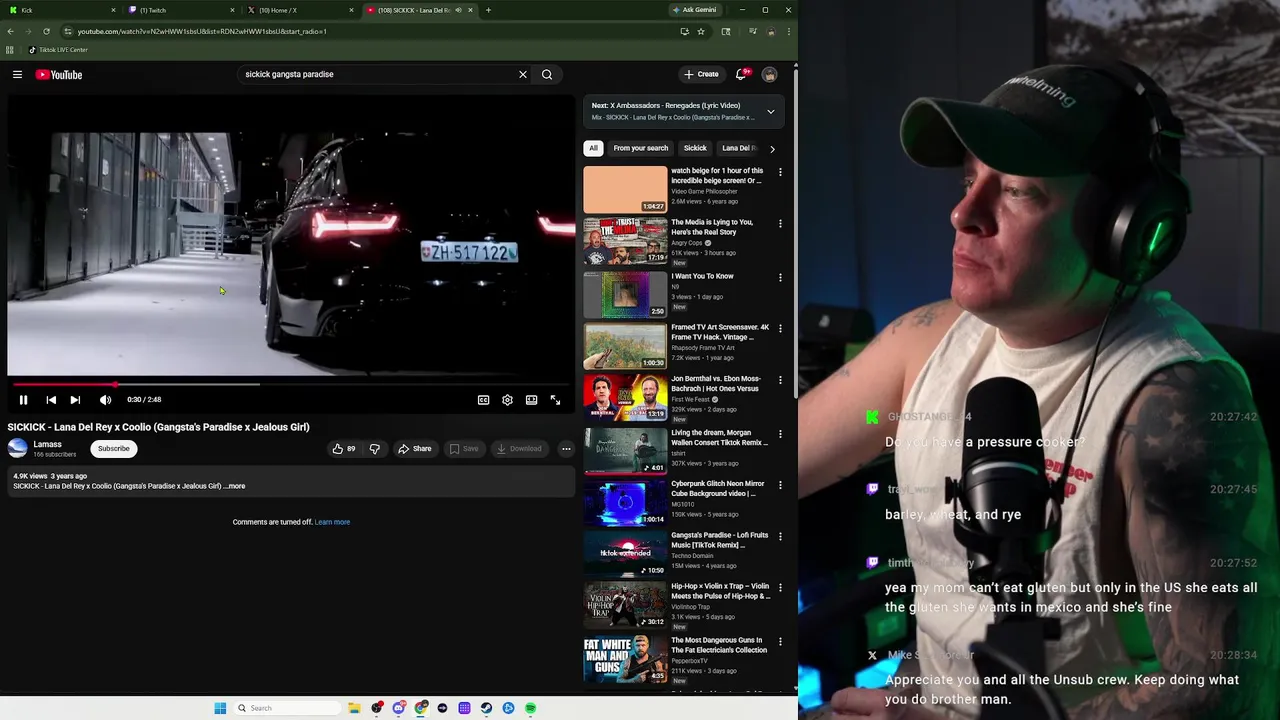1280x720 pixels.
Task: Subscribe to the Lamass channel
Action: [x=114, y=449]
